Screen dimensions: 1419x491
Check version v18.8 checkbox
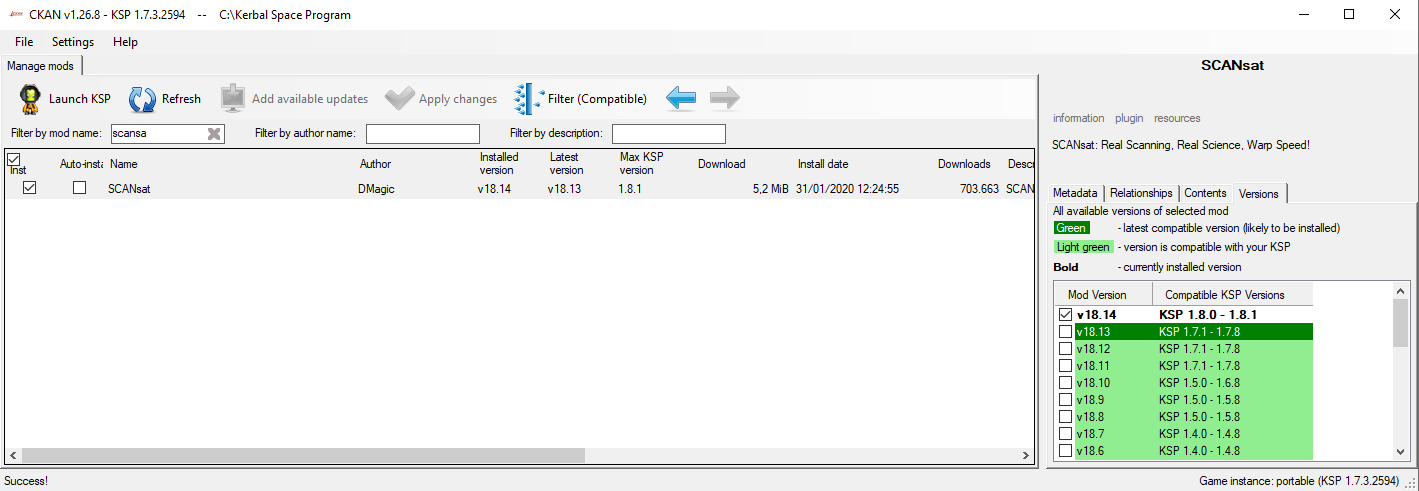pyautogui.click(x=1066, y=417)
